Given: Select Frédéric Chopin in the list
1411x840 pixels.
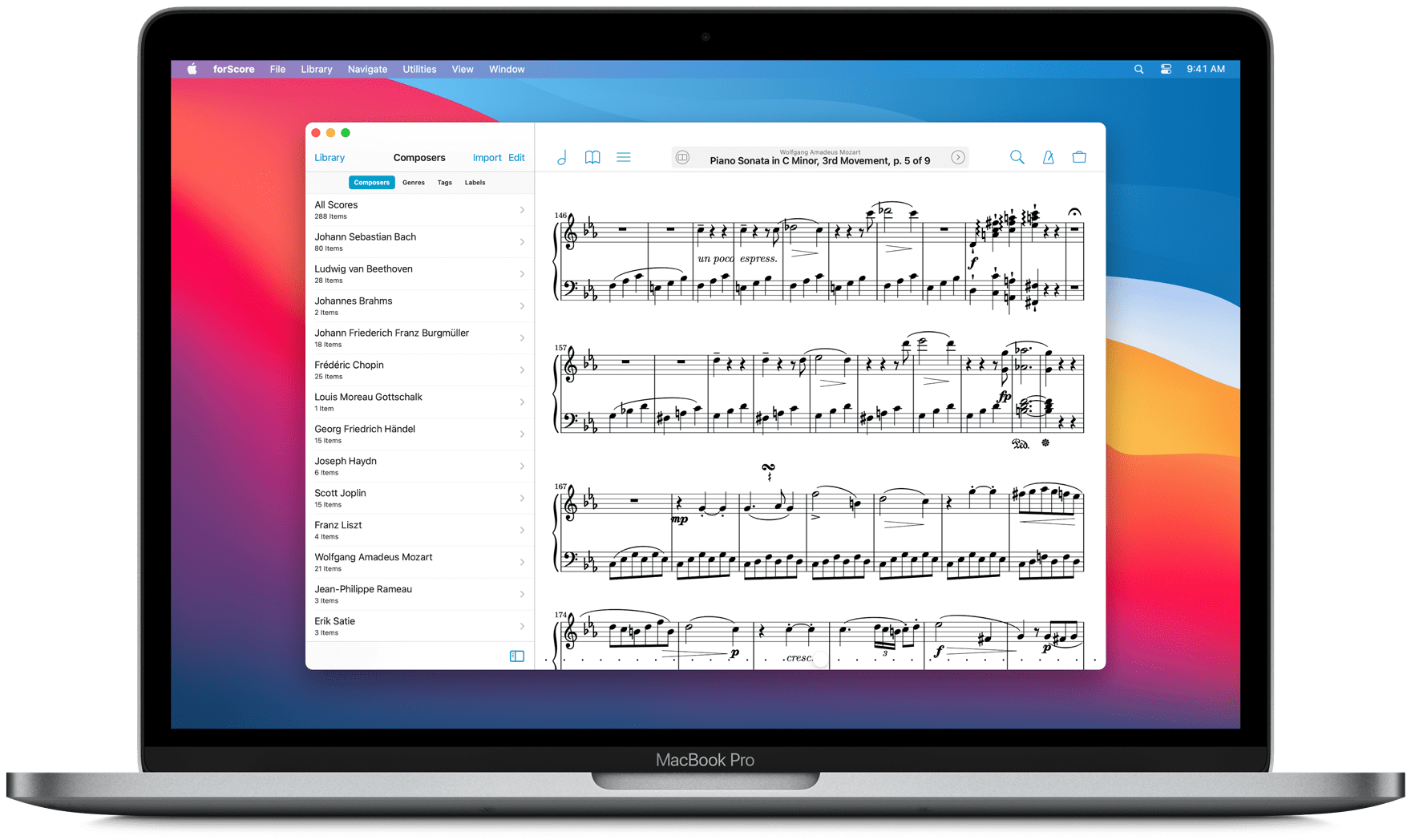Looking at the screenshot, I should [x=419, y=370].
